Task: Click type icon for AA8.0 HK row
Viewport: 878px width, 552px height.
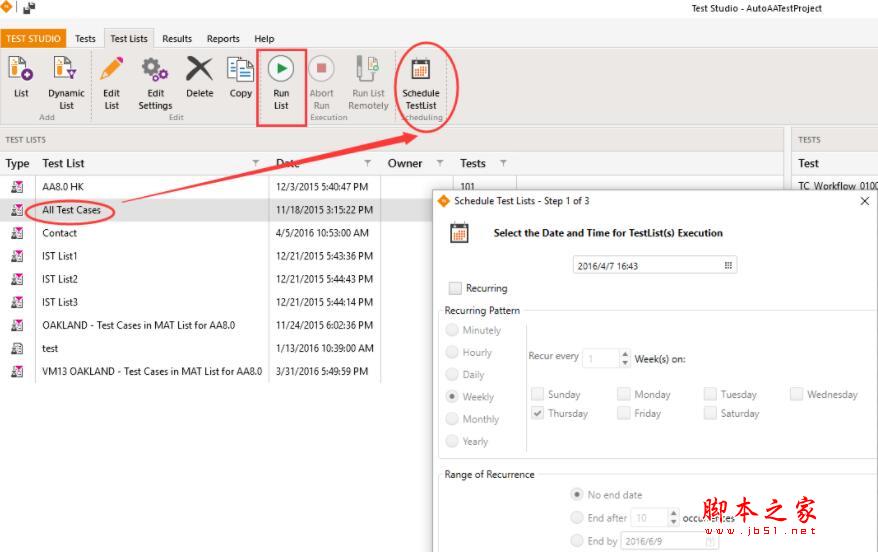Action: coord(17,187)
